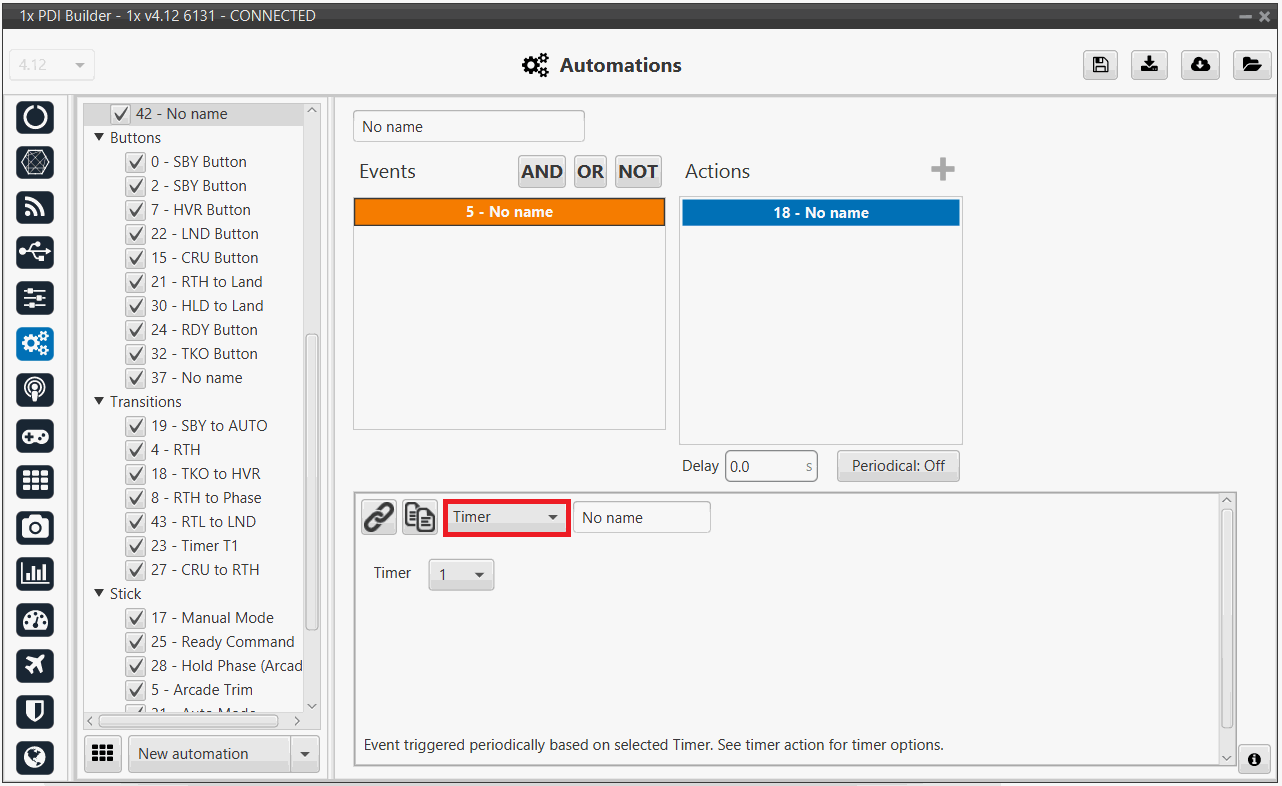Click the save floppy disk icon
The width and height of the screenshot is (1282, 786).
coord(1100,65)
